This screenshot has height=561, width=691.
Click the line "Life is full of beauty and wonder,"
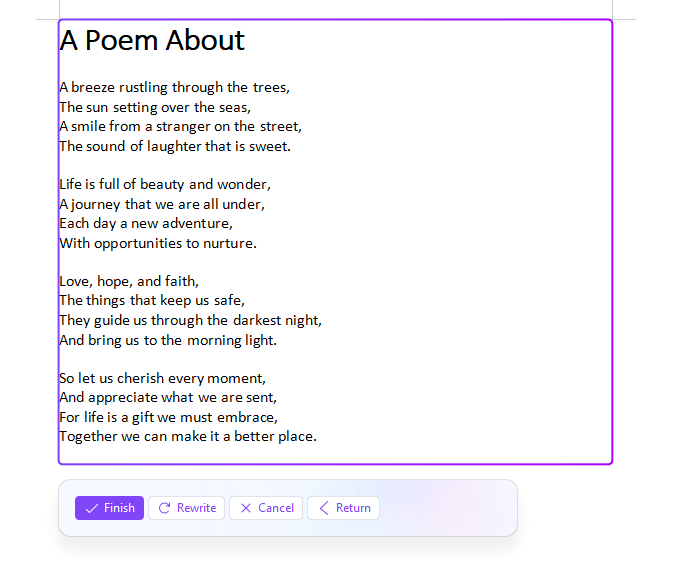[165, 184]
